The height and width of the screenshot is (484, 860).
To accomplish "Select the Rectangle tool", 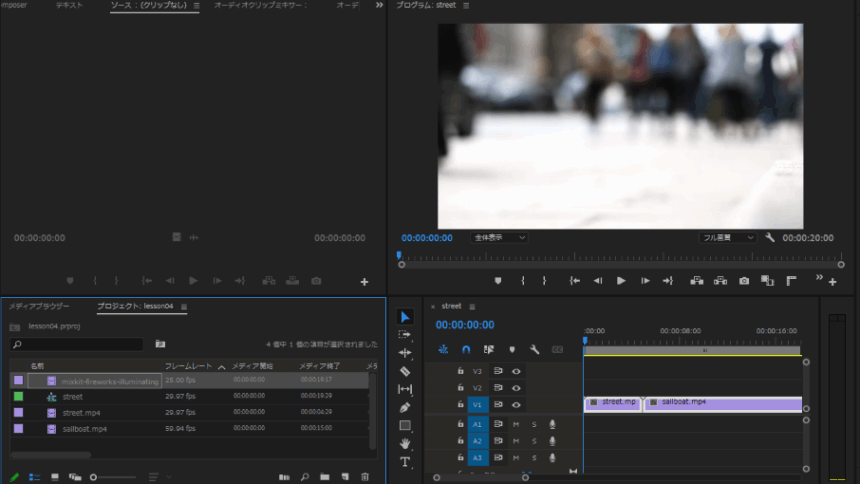I will click(405, 425).
